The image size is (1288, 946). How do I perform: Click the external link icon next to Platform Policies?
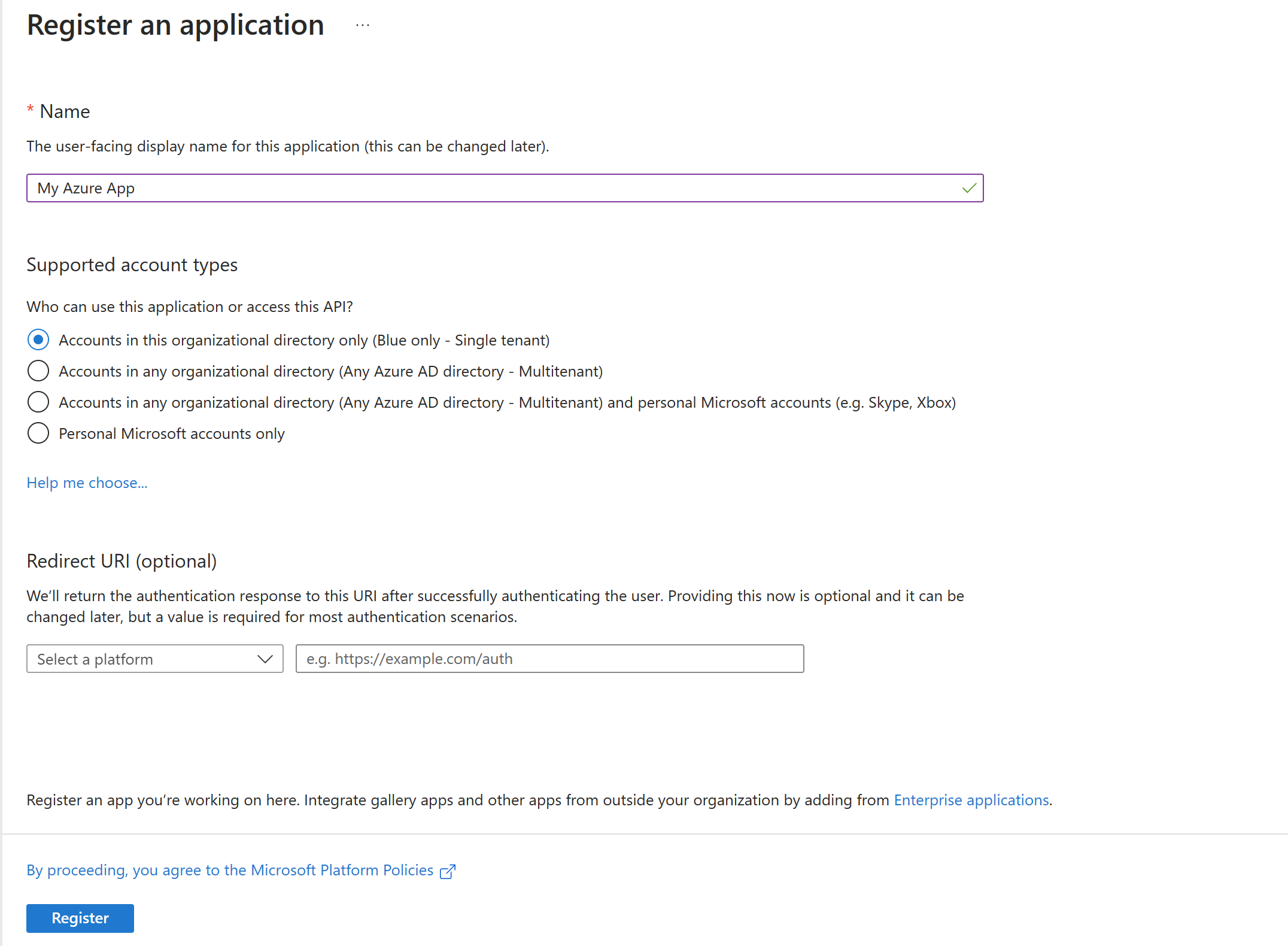coord(447,871)
